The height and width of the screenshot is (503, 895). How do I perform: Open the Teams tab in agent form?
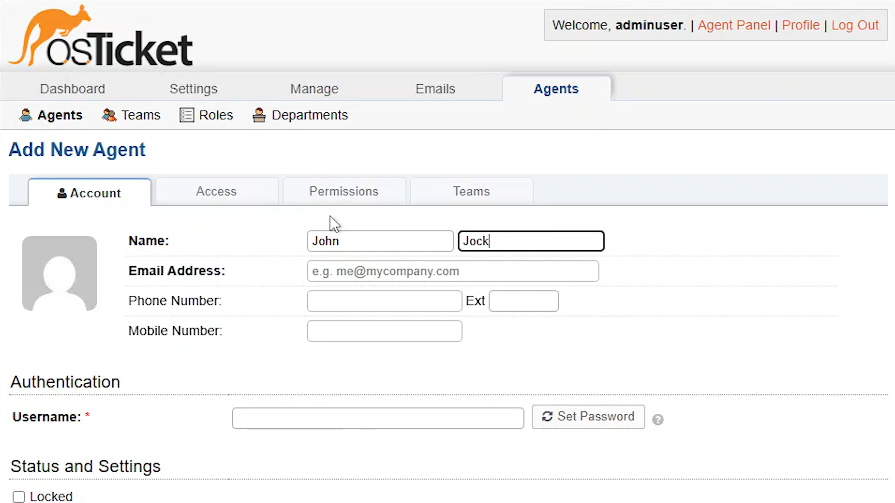(471, 191)
